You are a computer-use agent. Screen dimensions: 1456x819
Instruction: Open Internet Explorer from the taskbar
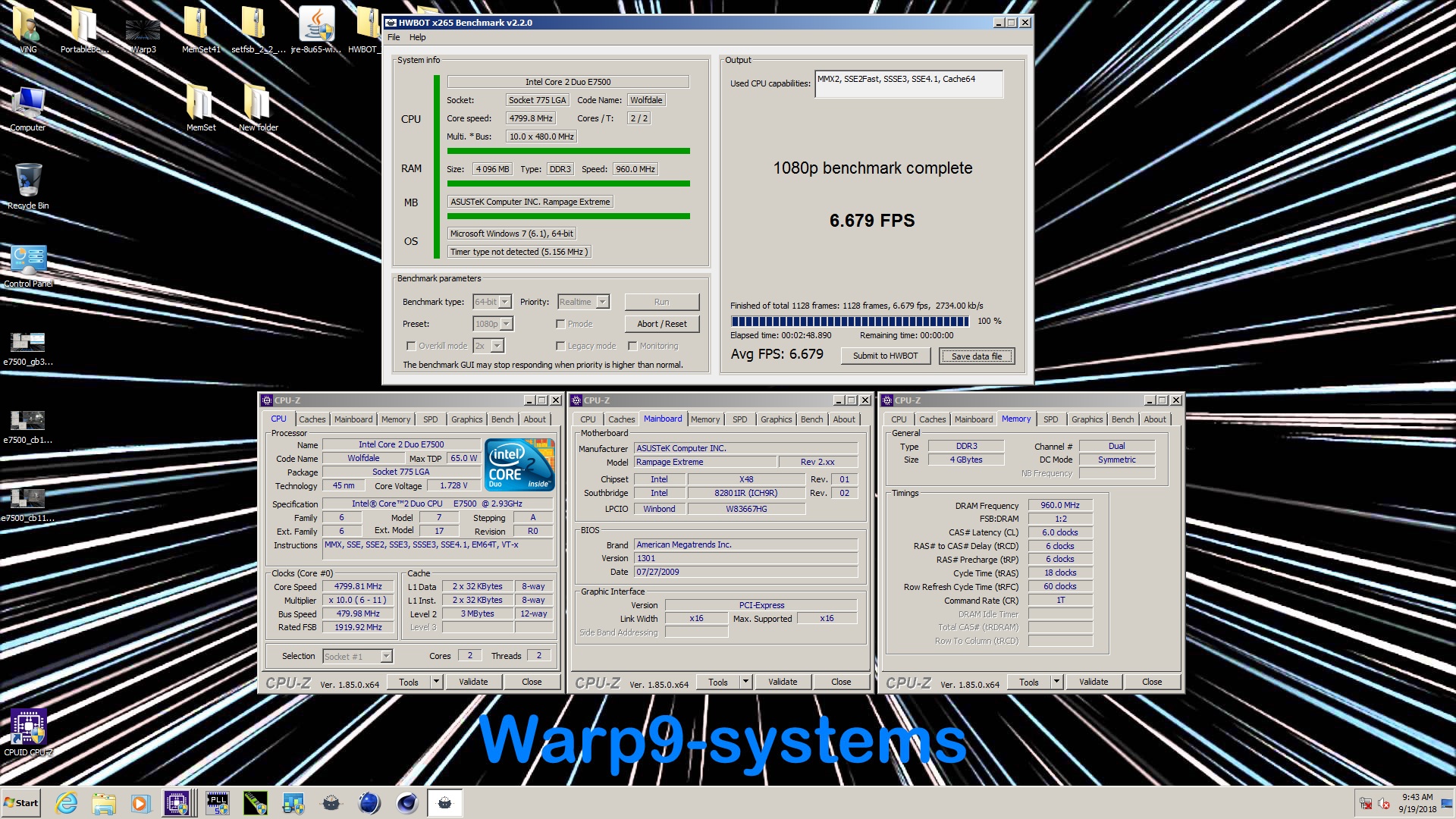tap(67, 803)
